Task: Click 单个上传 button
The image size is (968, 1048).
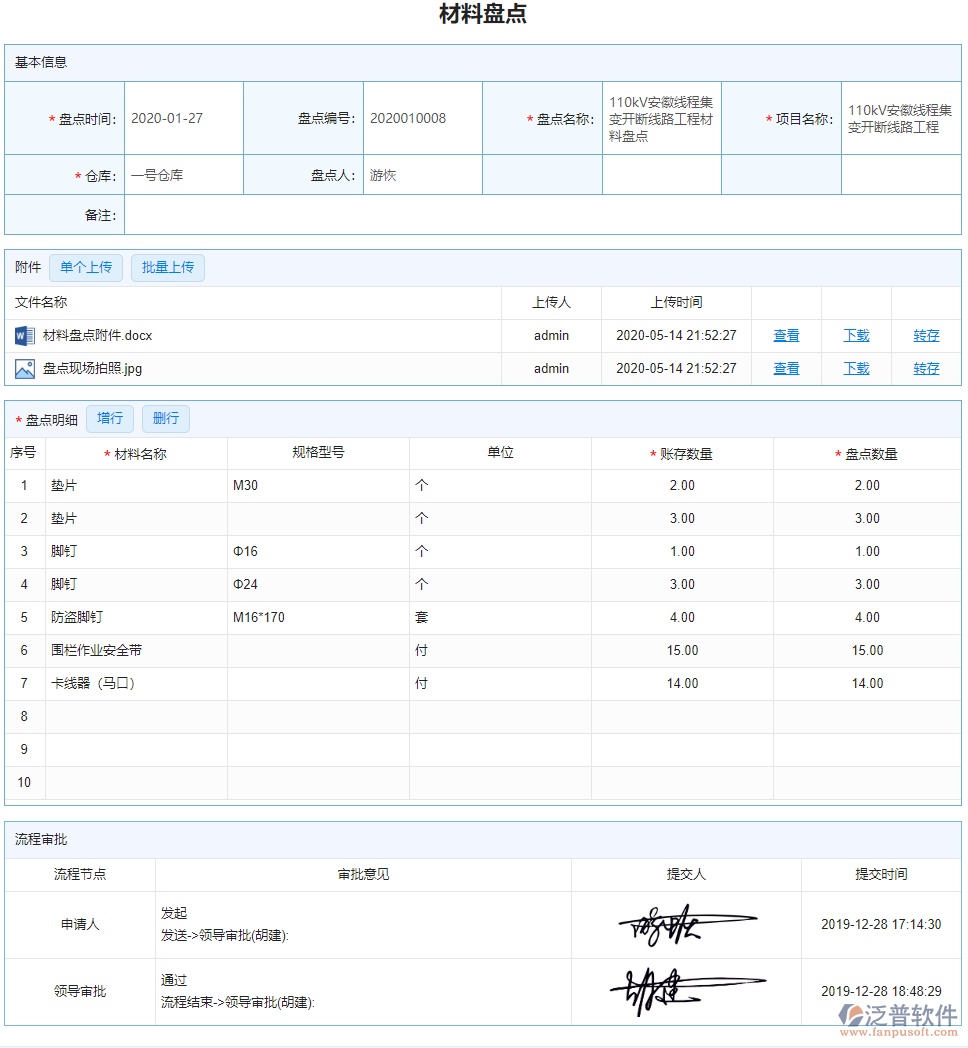Action: point(86,268)
